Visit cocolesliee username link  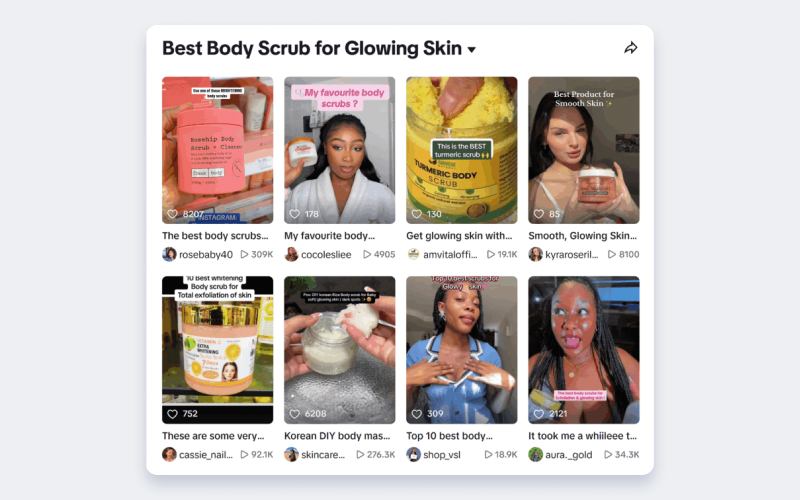[326, 255]
